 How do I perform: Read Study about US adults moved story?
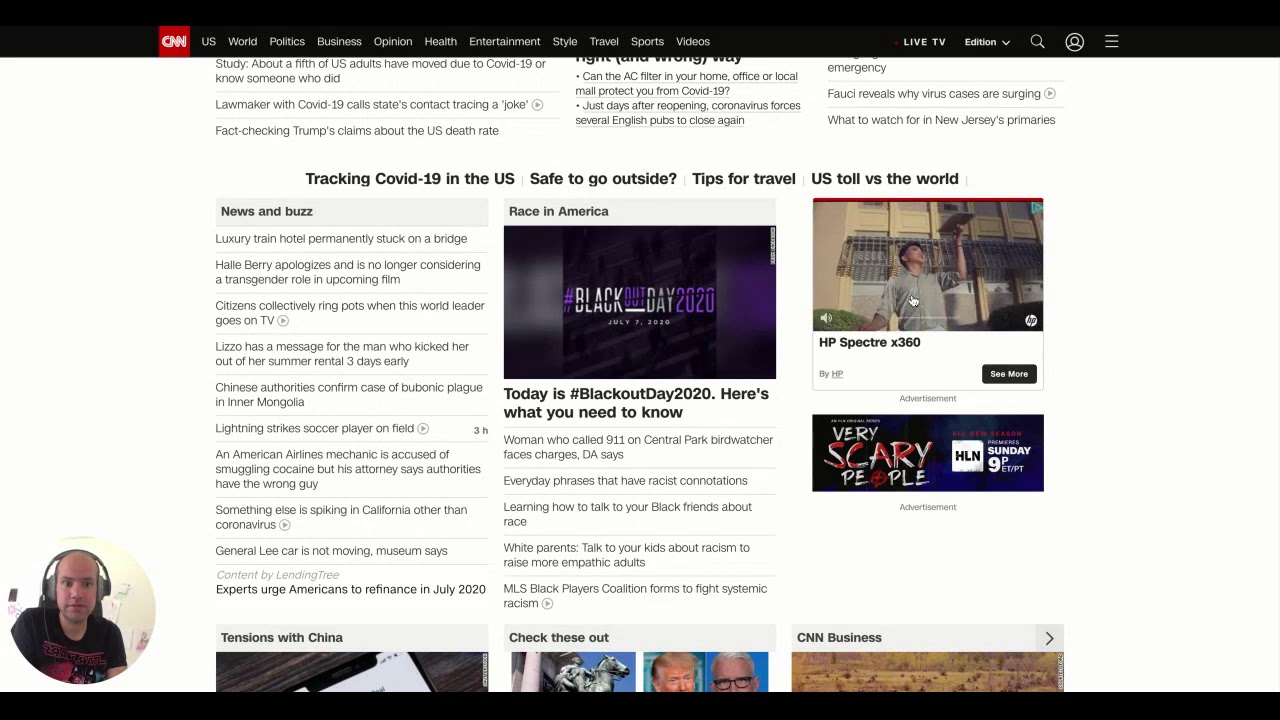[380, 71]
